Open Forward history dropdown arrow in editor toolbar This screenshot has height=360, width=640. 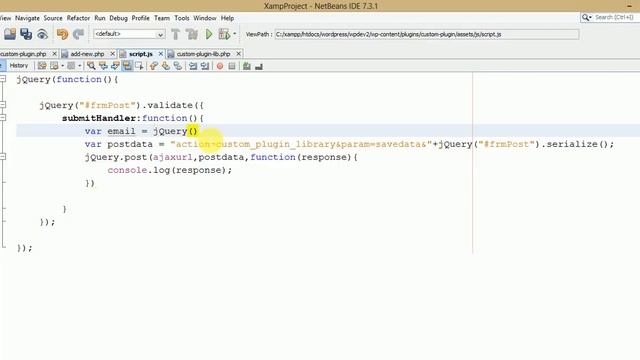(80, 66)
